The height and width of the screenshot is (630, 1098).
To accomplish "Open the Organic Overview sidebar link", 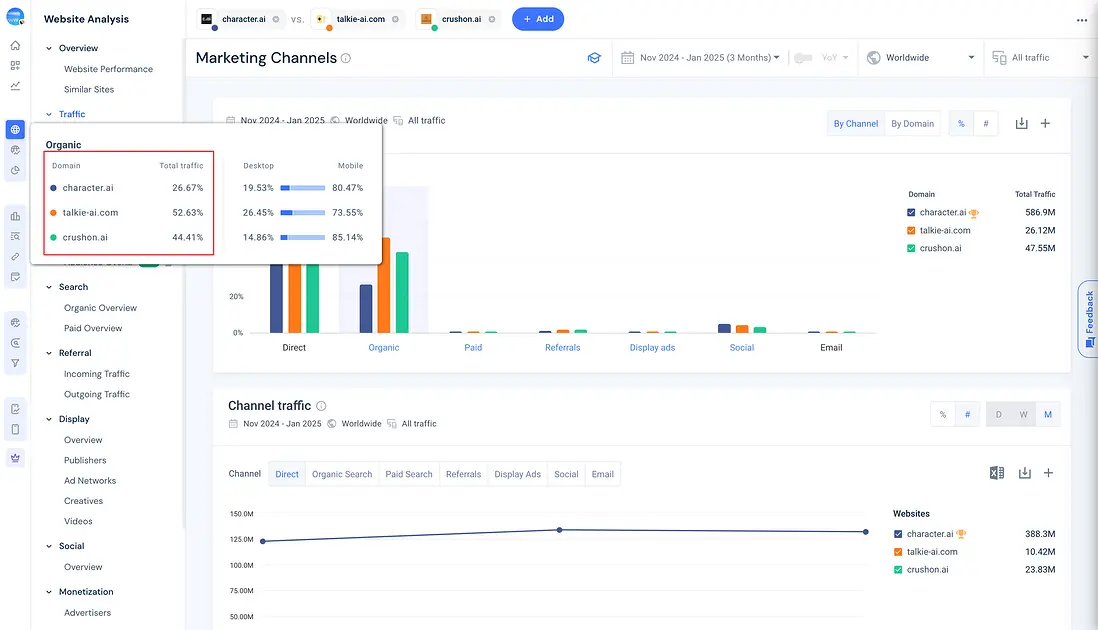I will tap(100, 308).
